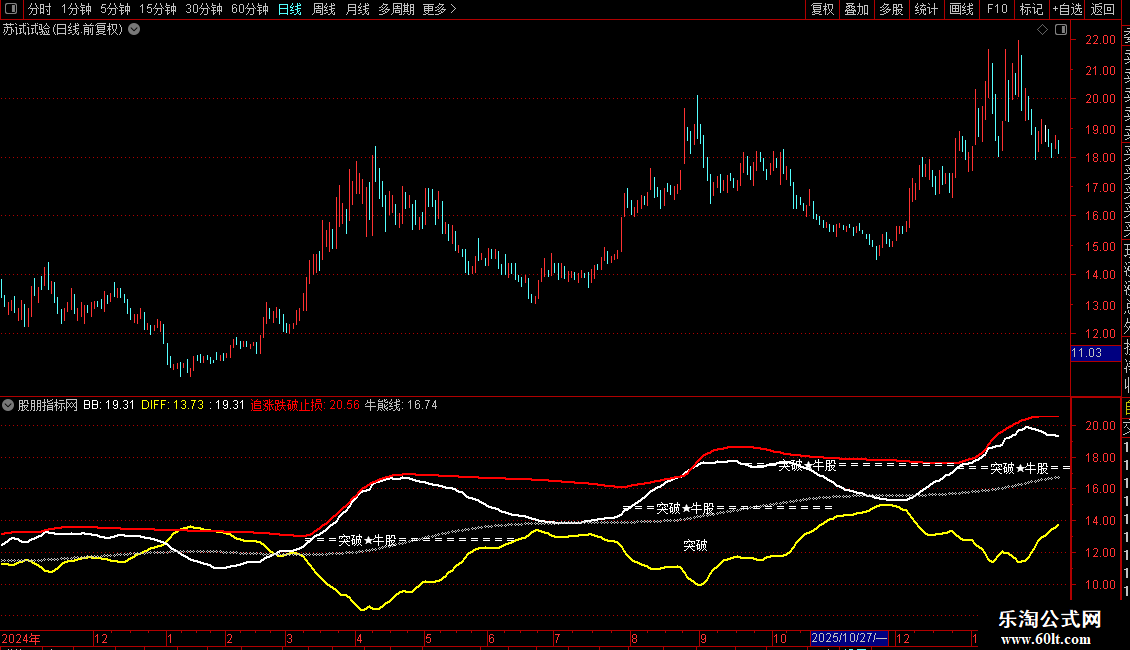1130x650 pixels.
Task: Open indicator menu beside 股朋指标网
Action: coord(7,405)
